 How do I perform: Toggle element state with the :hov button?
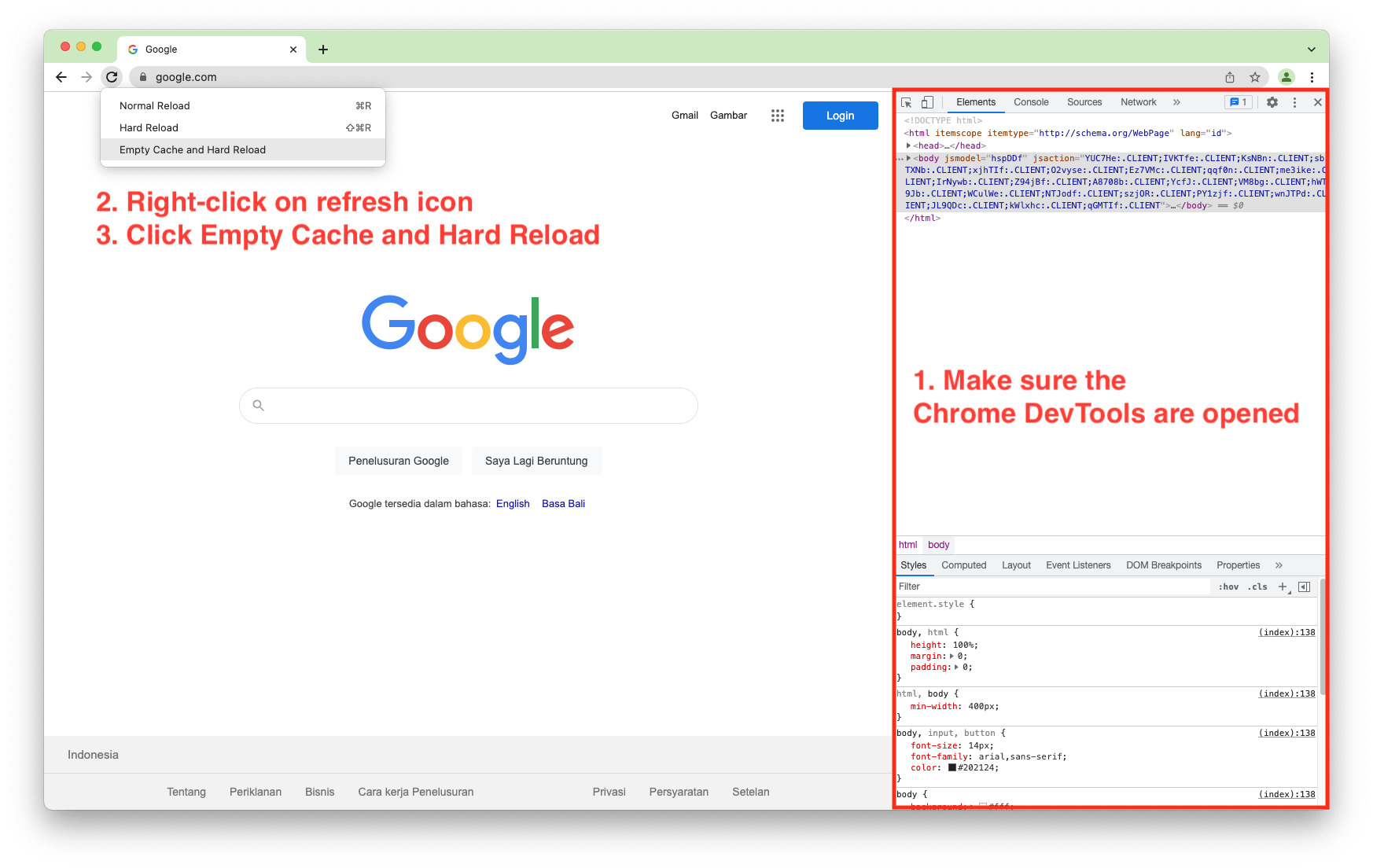pos(1228,587)
